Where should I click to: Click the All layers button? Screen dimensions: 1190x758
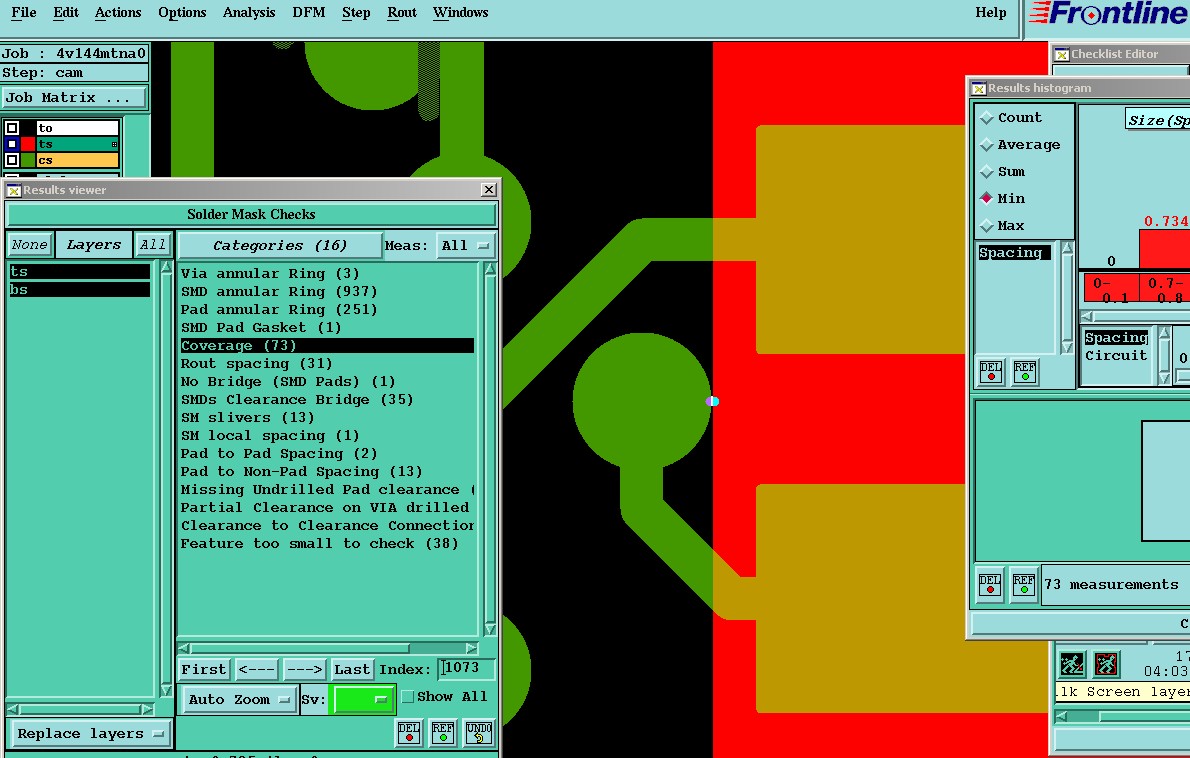(153, 244)
